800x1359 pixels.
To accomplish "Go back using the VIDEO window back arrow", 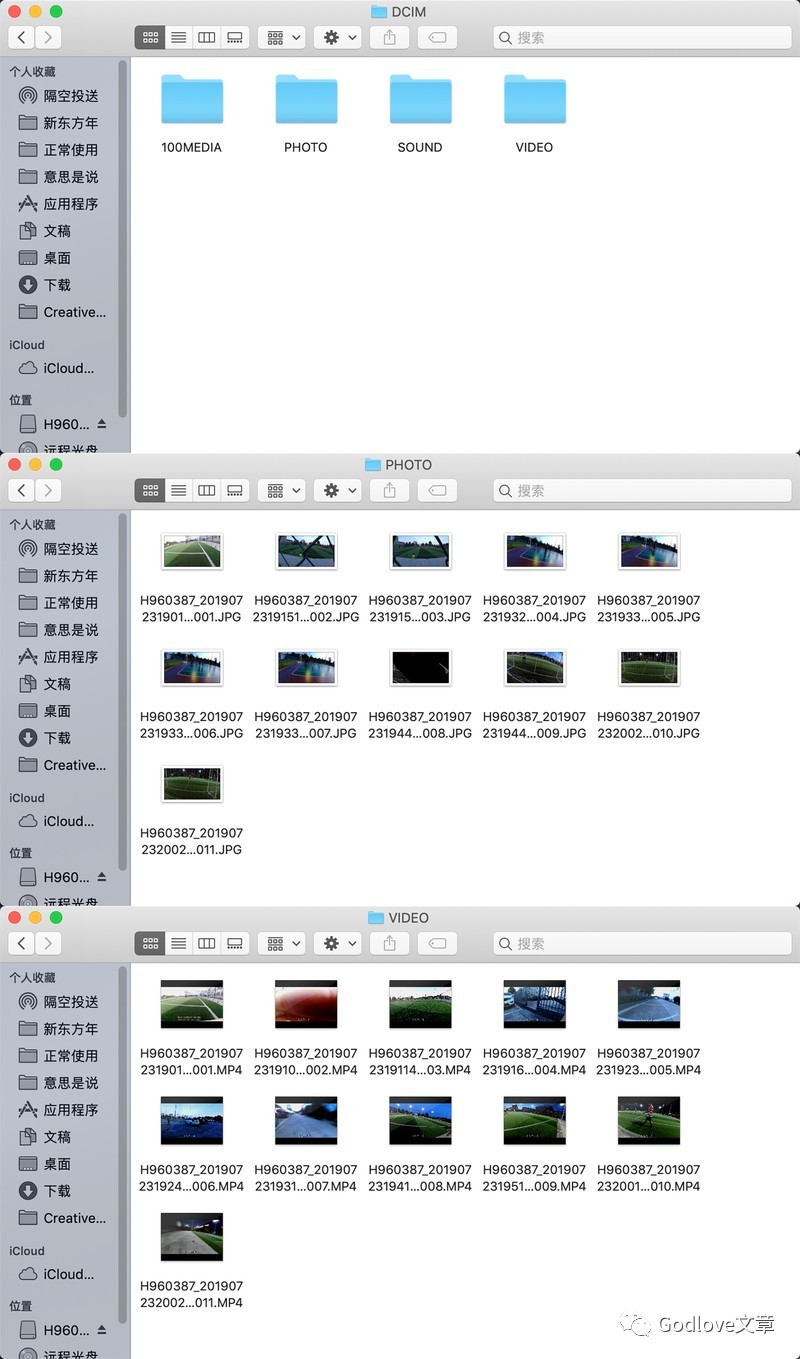I will coord(22,944).
